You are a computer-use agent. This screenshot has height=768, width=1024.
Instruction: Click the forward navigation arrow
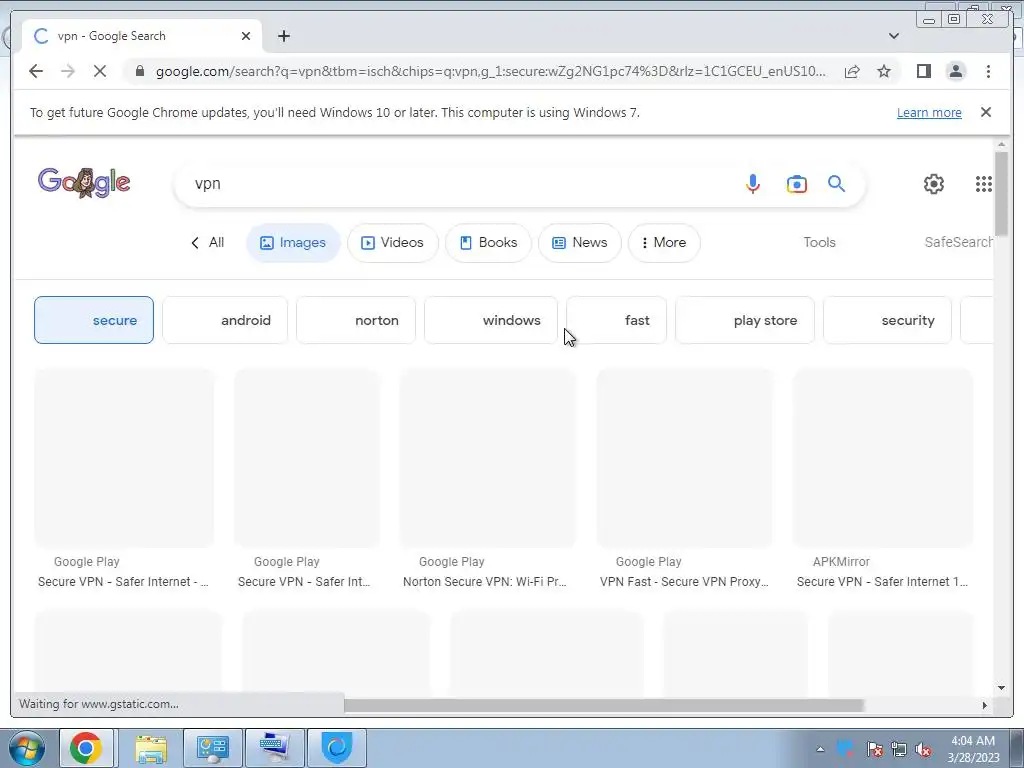point(68,71)
